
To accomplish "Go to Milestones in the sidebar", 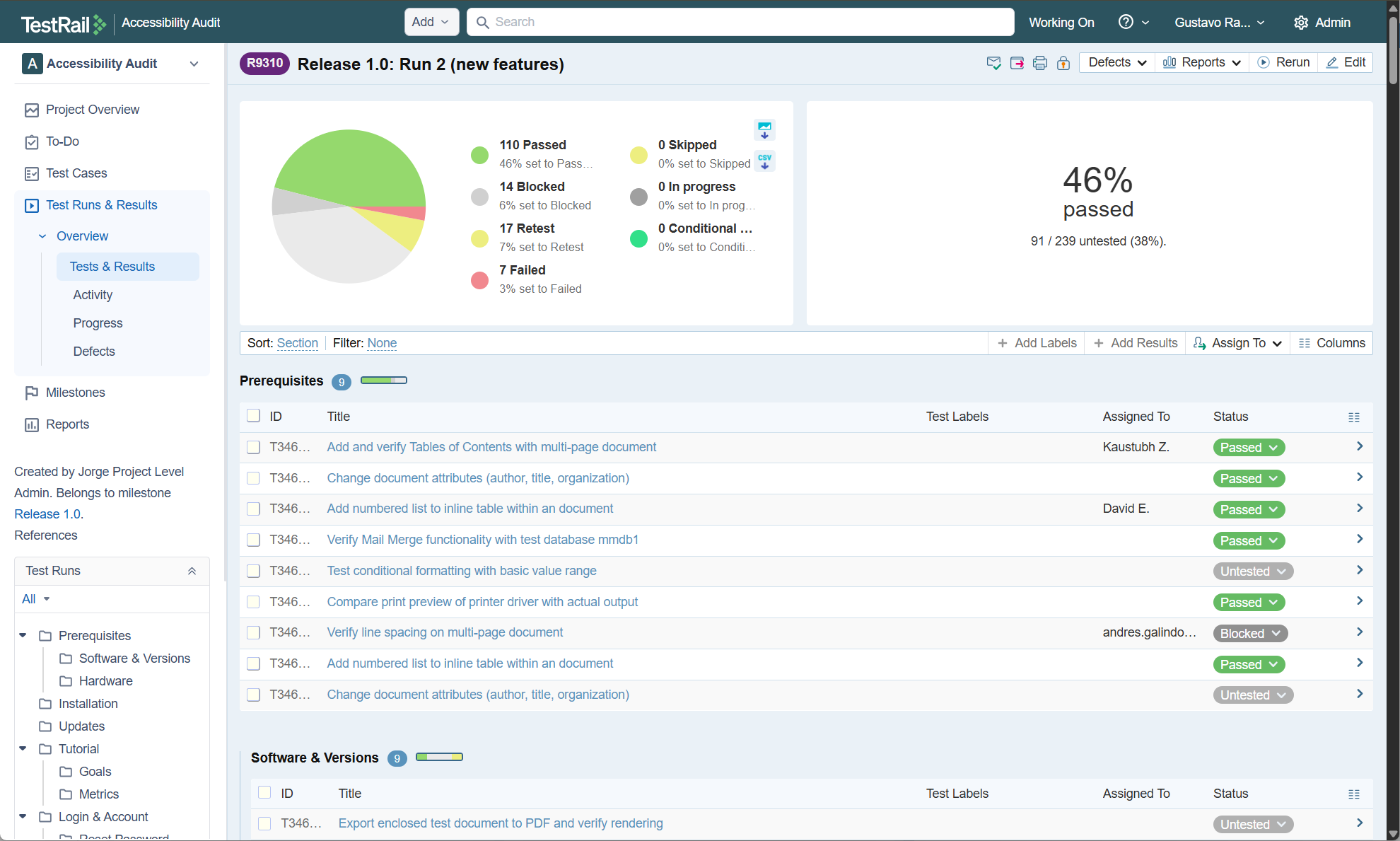I will pyautogui.click(x=75, y=393).
